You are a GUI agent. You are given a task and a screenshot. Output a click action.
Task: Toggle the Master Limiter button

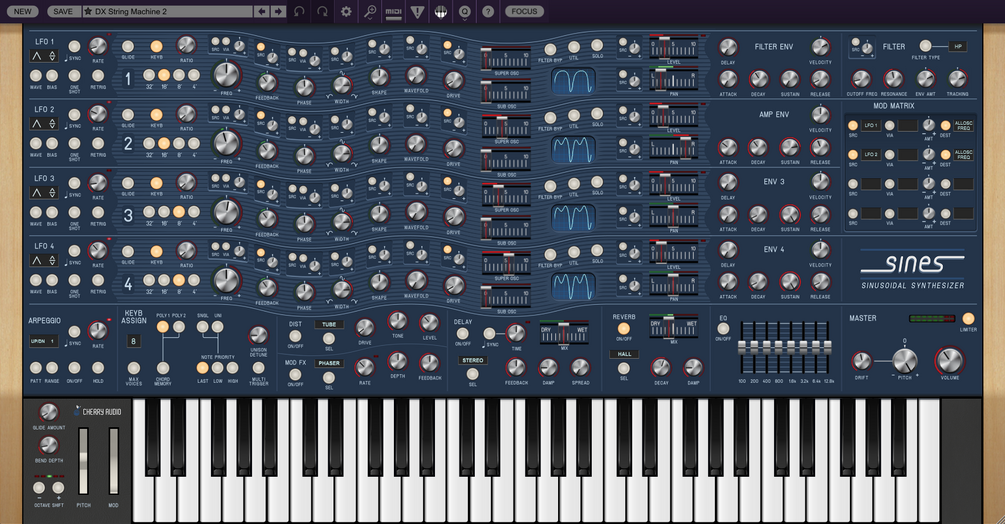[x=968, y=318]
